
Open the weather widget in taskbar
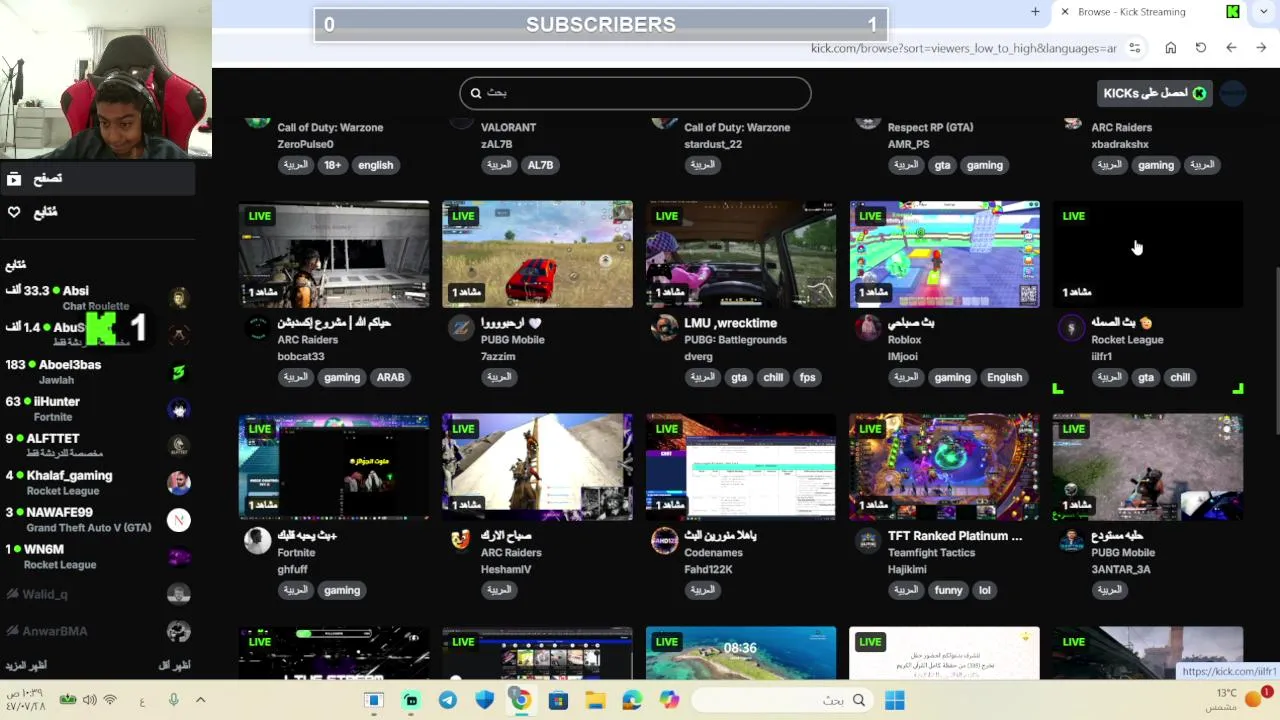1238,699
